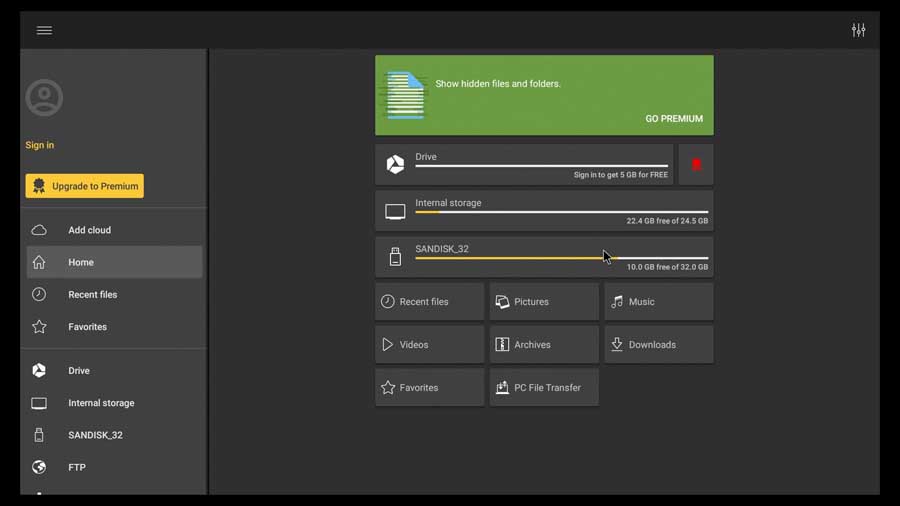900x506 pixels.
Task: Open Internal storage in the sidebar
Action: tap(114, 403)
